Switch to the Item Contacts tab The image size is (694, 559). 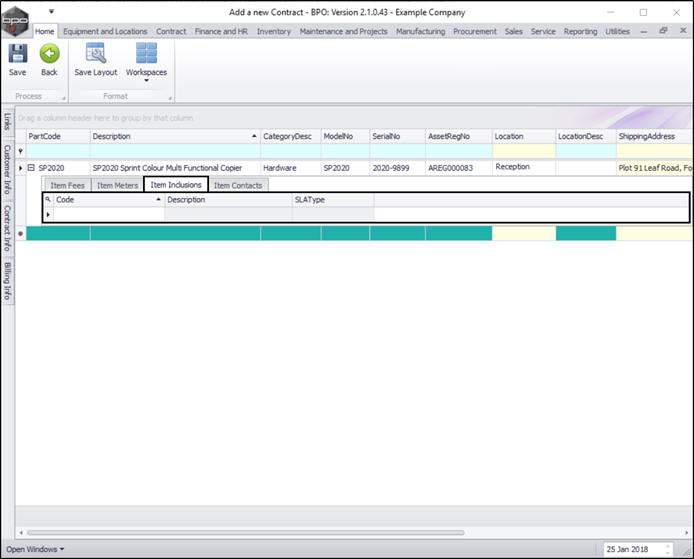coord(238,185)
